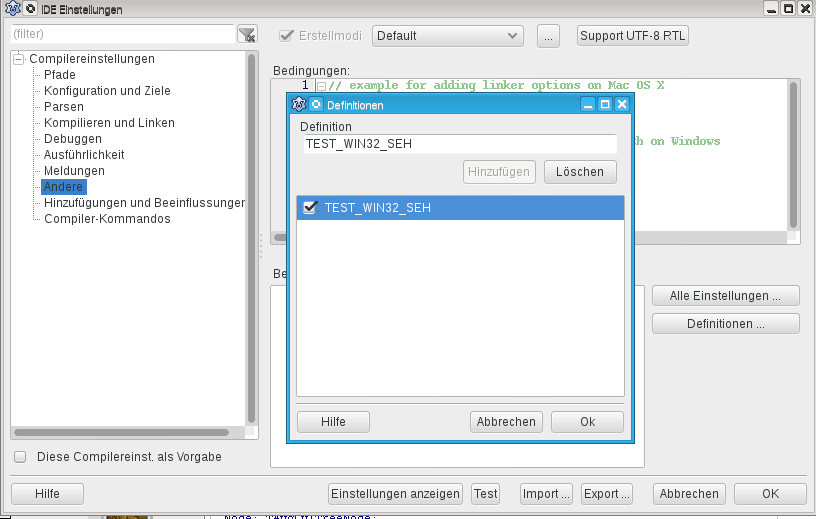Click the Definitionen dialog title icon
816x519 pixels.
(299, 104)
